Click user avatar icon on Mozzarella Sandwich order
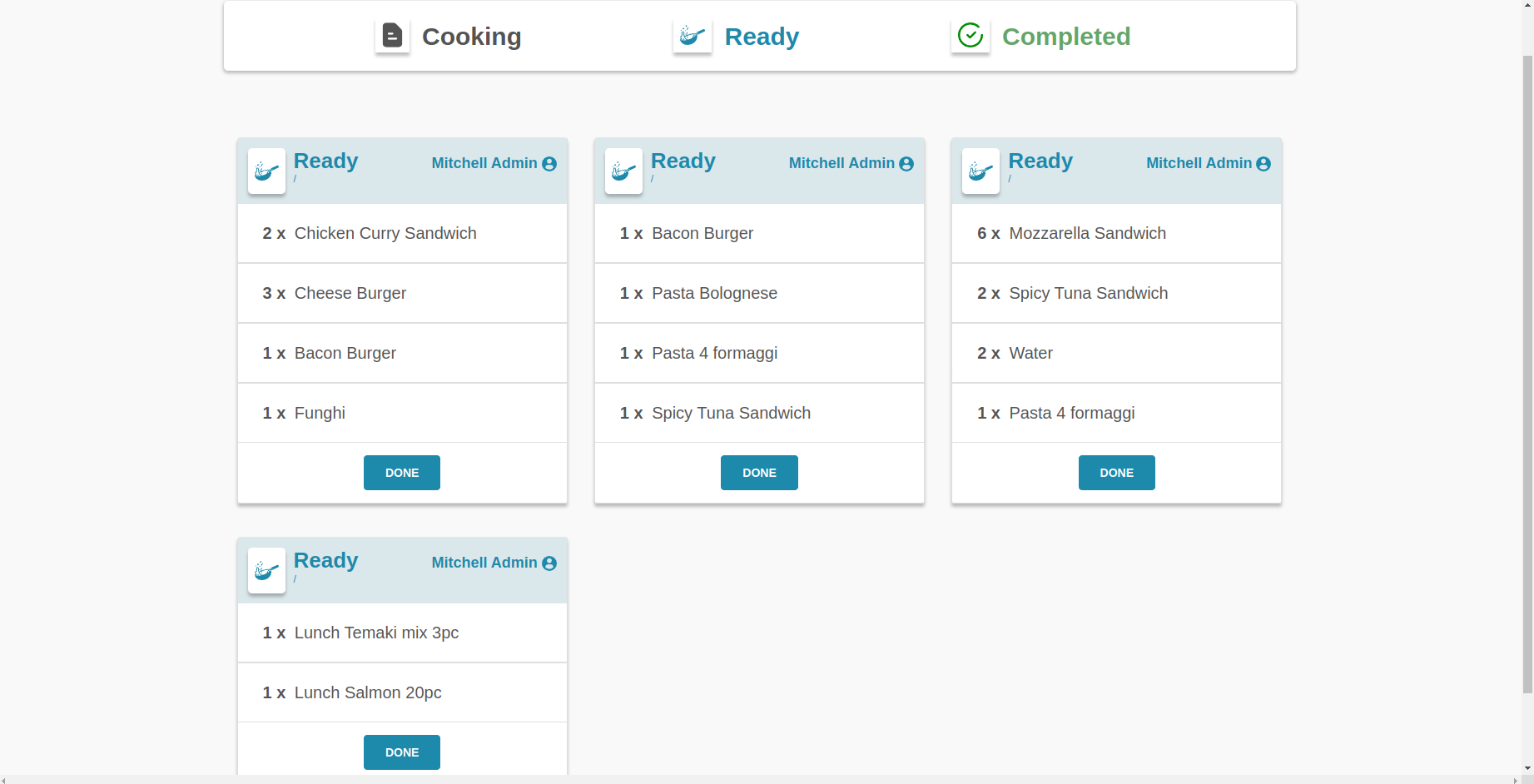1534x784 pixels. click(1263, 164)
